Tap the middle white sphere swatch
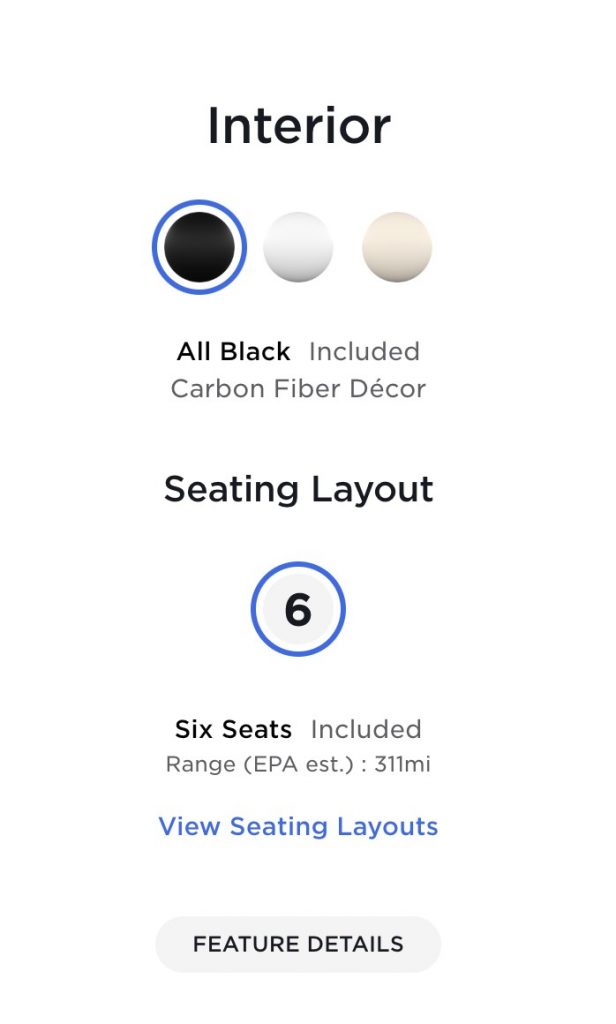The height and width of the screenshot is (1024, 616). [x=298, y=247]
